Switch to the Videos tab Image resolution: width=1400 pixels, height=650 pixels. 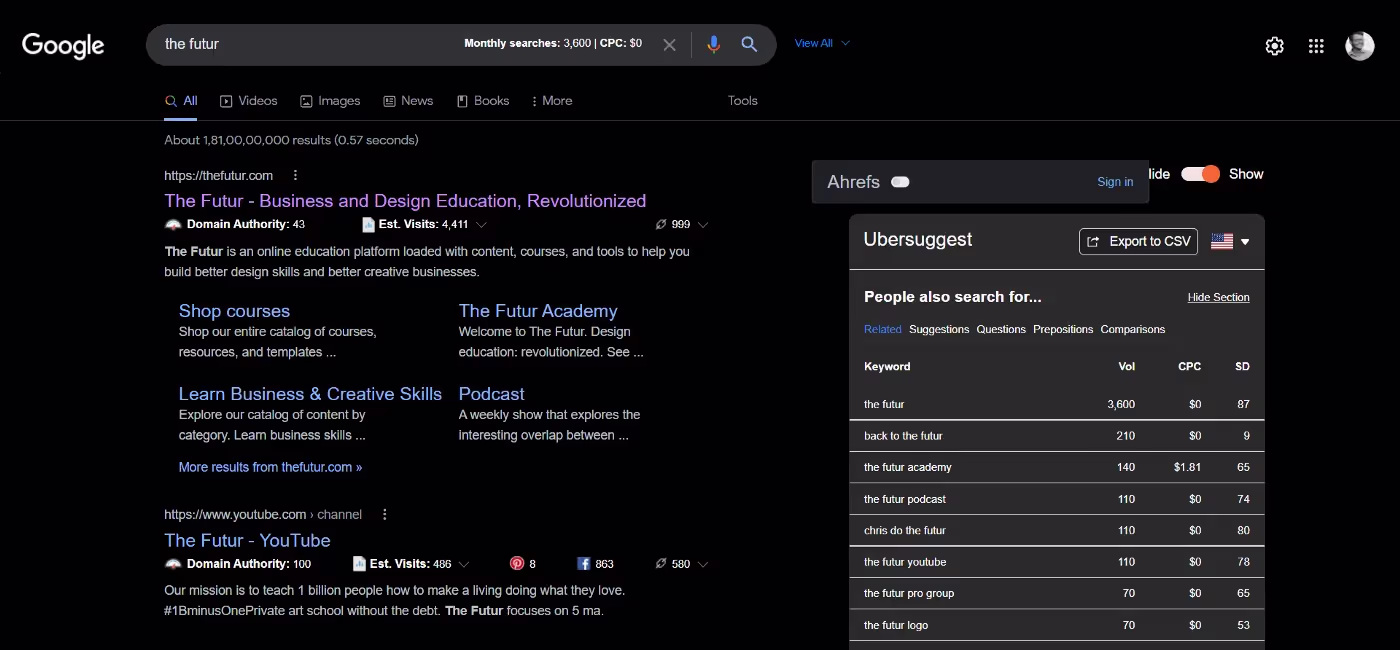(248, 101)
